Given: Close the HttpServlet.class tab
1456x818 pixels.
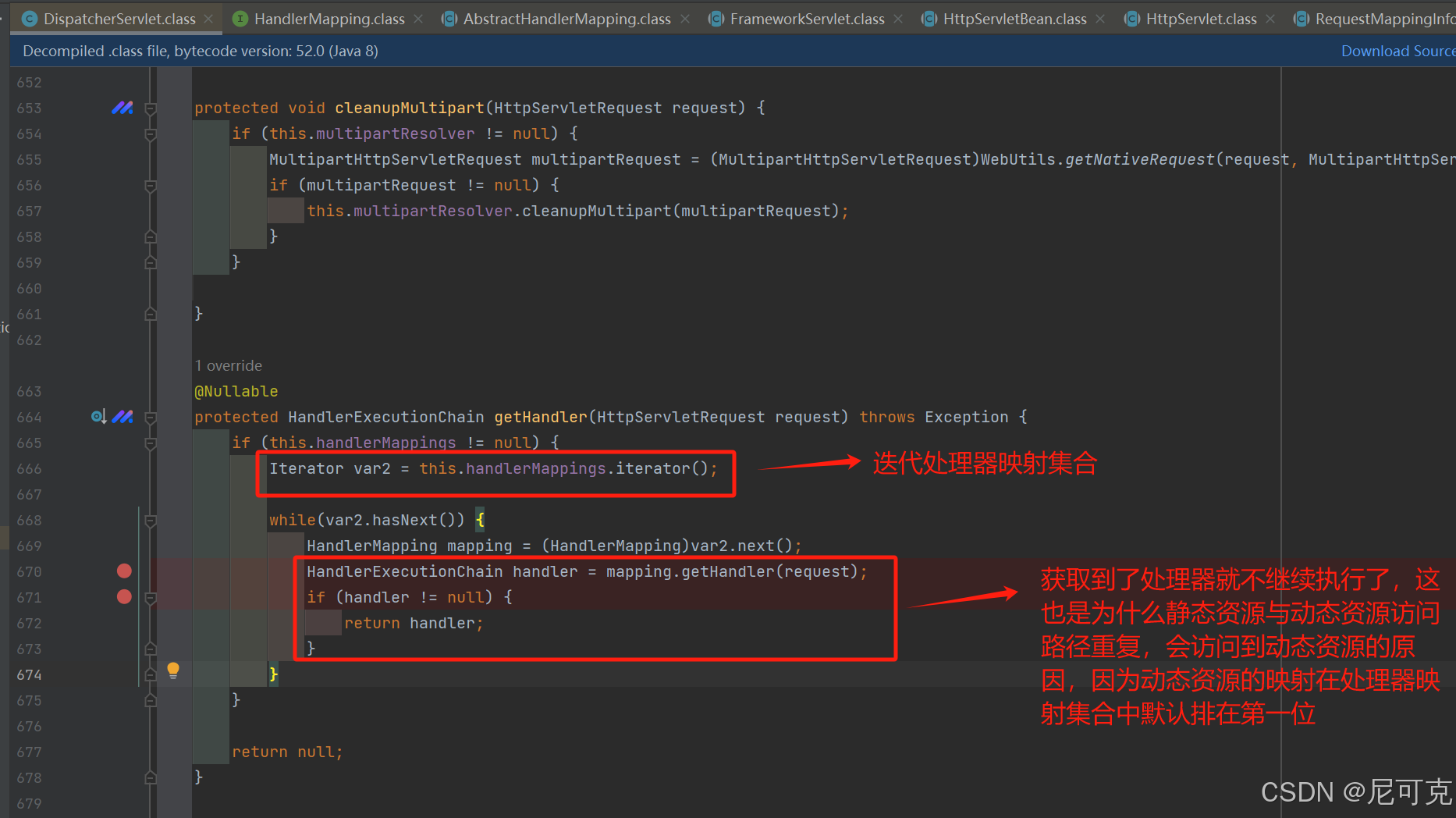Looking at the screenshot, I should (x=1270, y=19).
